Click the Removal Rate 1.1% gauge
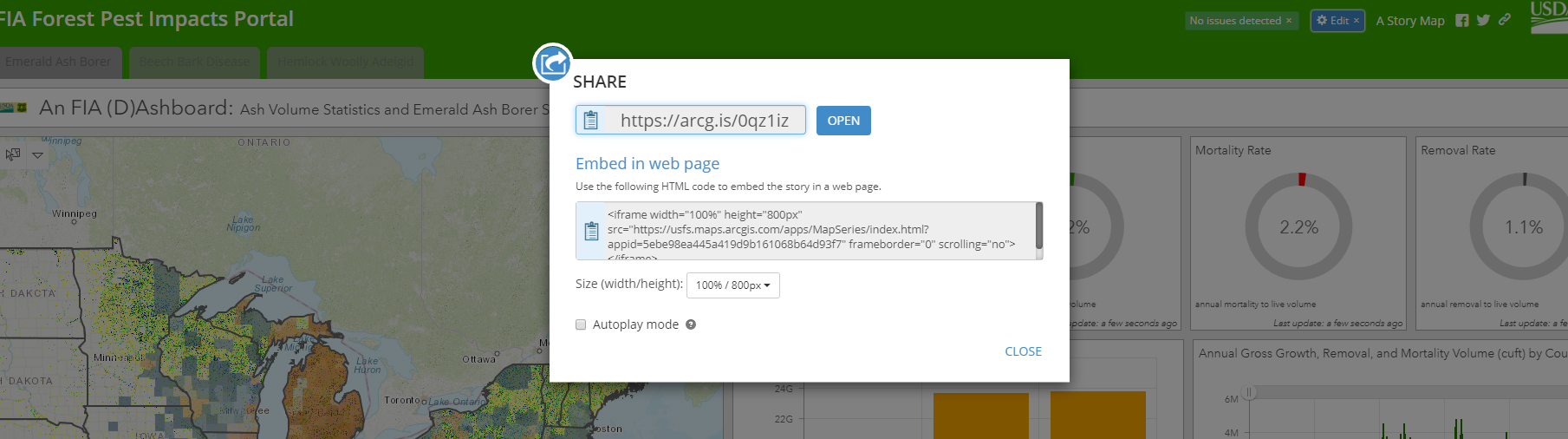The height and width of the screenshot is (439, 1568). click(x=1523, y=226)
